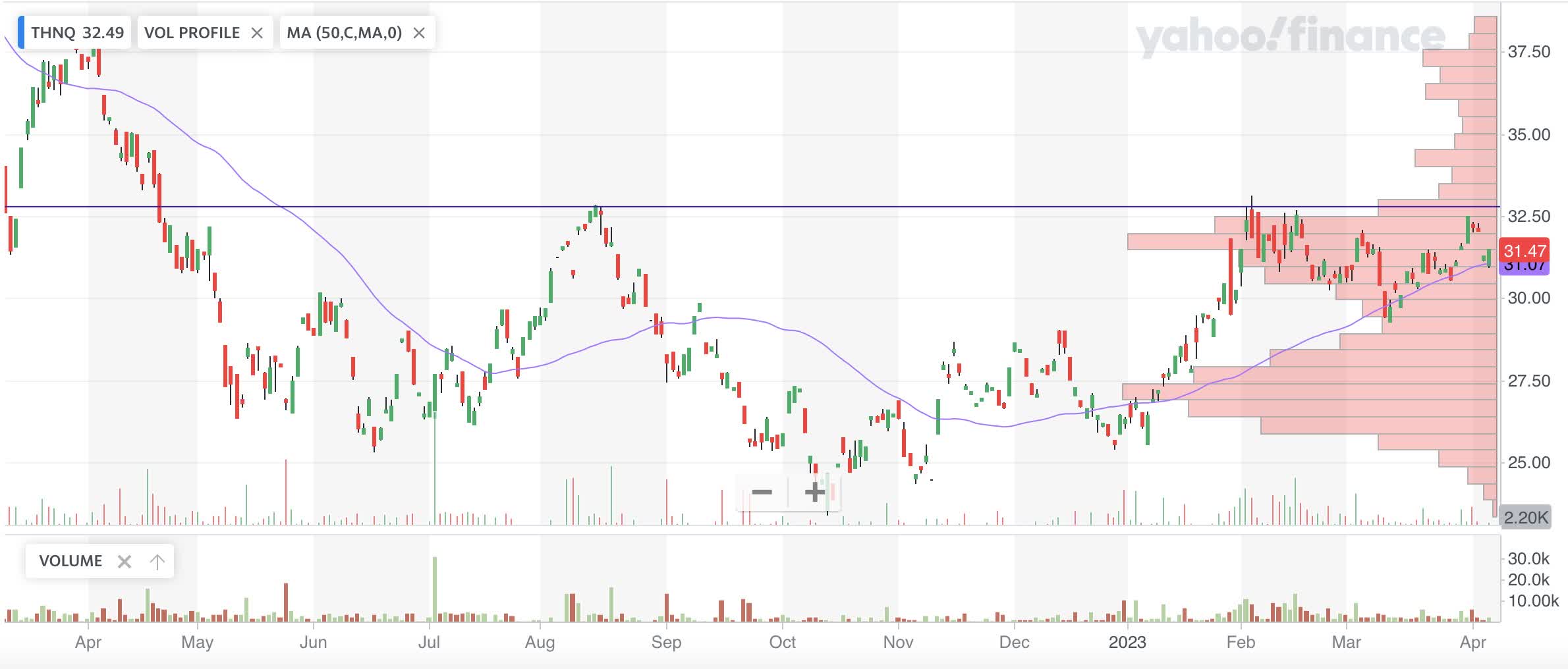Image resolution: width=1568 pixels, height=669 pixels.
Task: Click the 2.20K volume tag
Action: pos(1526,518)
